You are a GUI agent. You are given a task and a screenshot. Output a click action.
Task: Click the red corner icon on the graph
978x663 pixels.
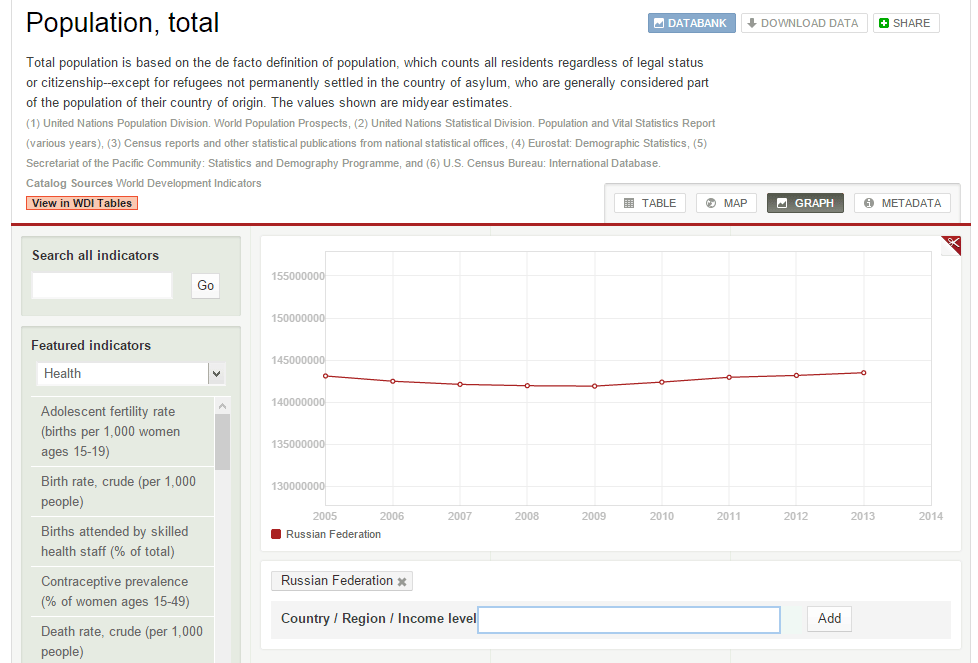(951, 245)
